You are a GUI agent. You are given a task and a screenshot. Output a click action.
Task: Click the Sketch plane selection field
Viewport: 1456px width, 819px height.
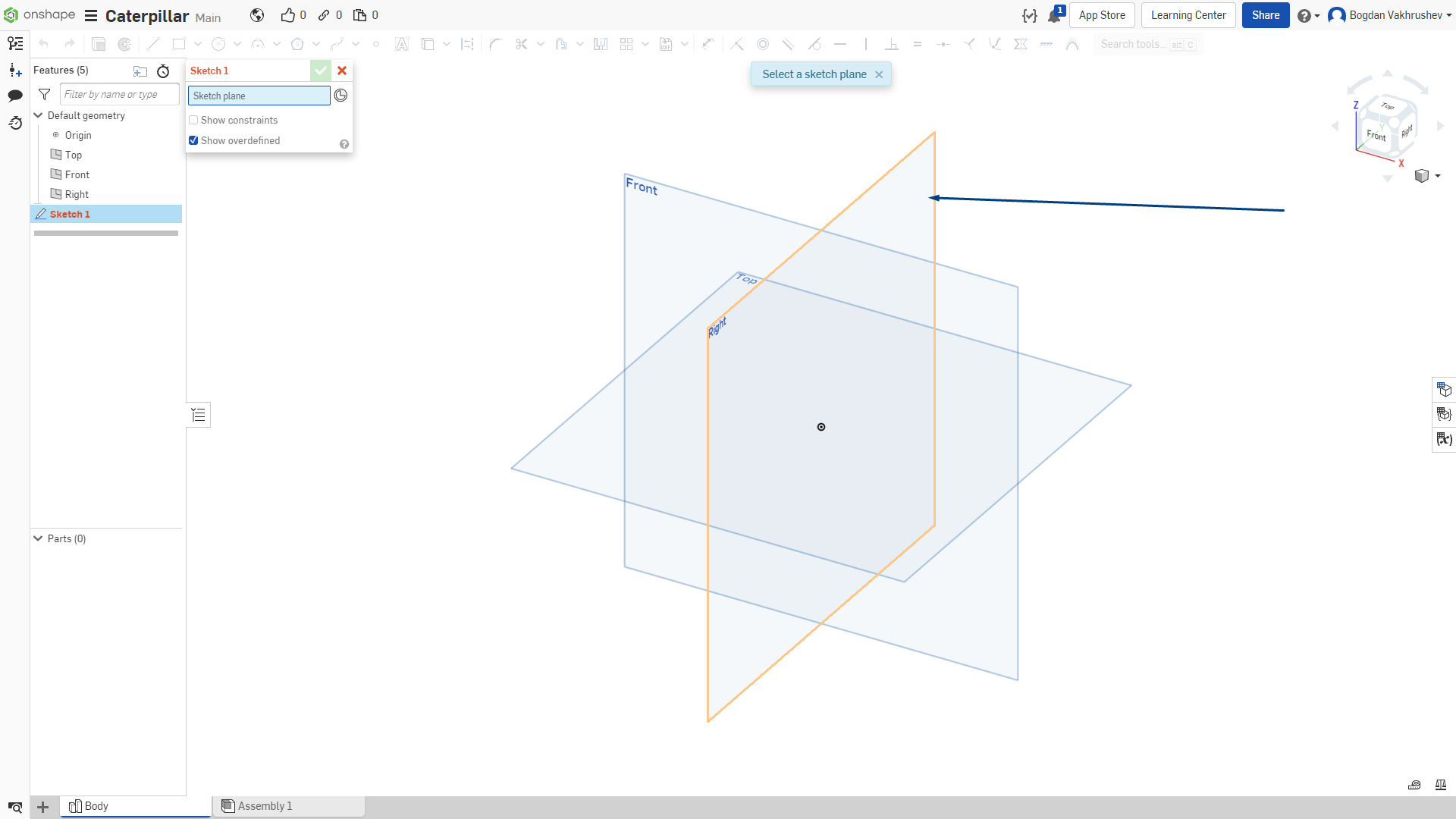point(259,96)
